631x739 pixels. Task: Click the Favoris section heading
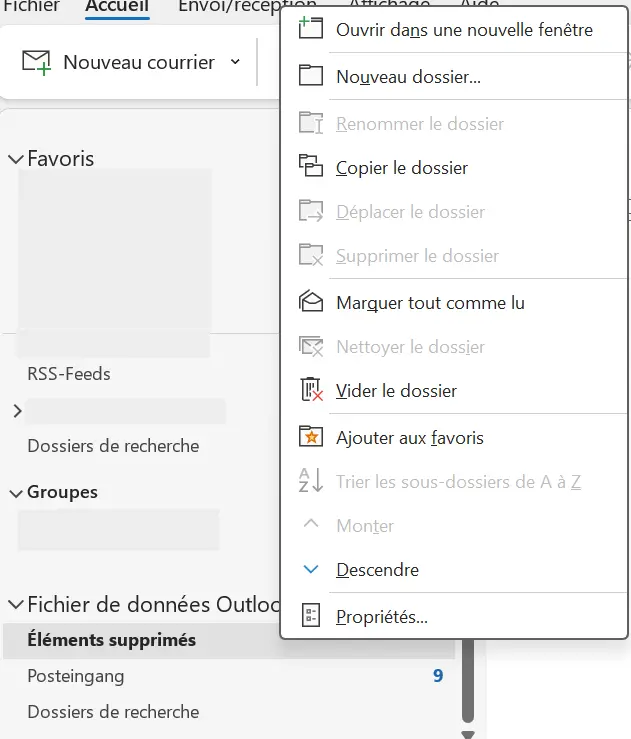(x=61, y=159)
